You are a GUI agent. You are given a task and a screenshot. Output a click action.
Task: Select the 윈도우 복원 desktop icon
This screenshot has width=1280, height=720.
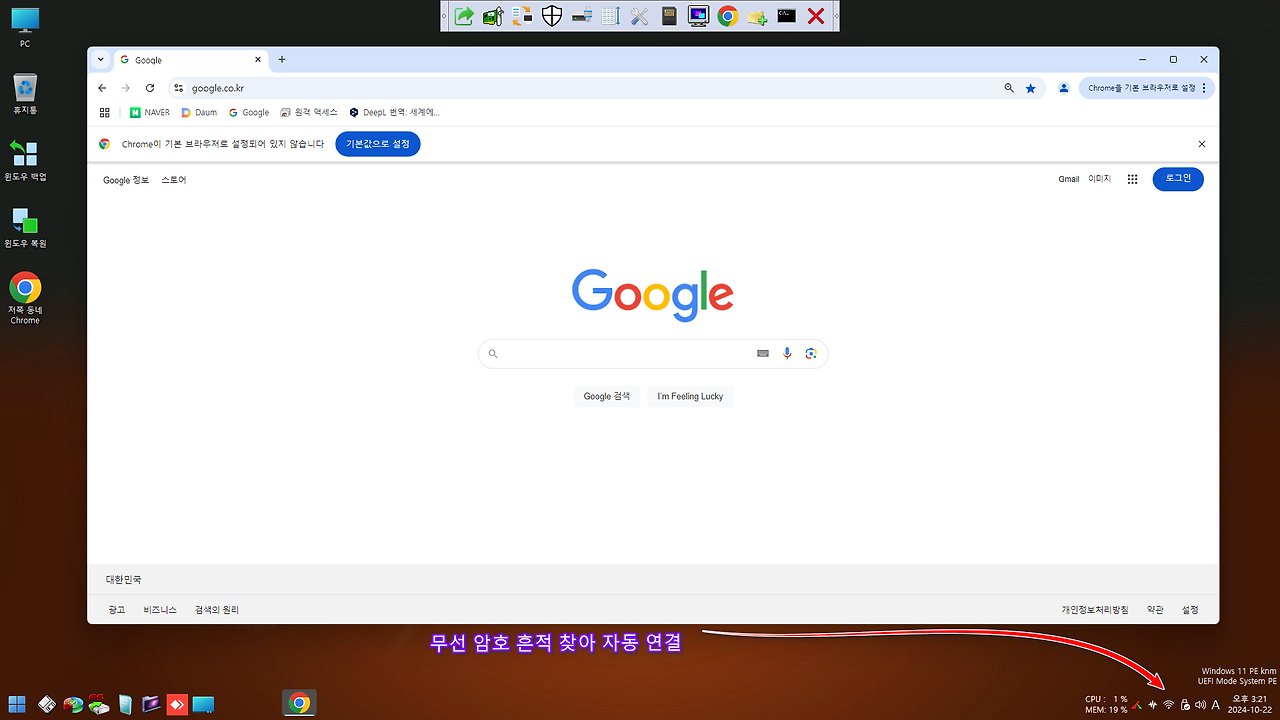coord(25,227)
